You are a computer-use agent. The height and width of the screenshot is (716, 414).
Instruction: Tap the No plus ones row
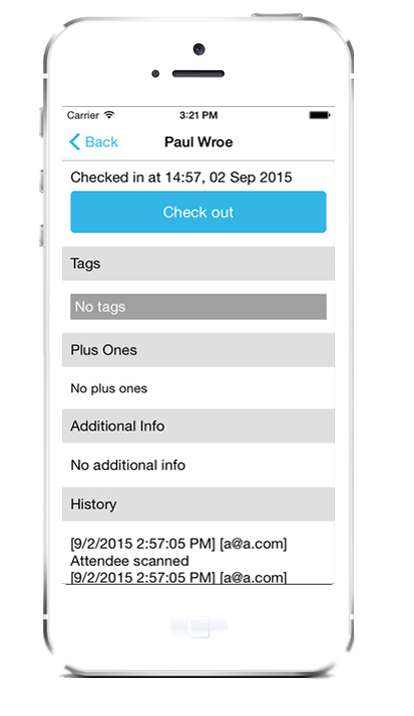pos(198,388)
